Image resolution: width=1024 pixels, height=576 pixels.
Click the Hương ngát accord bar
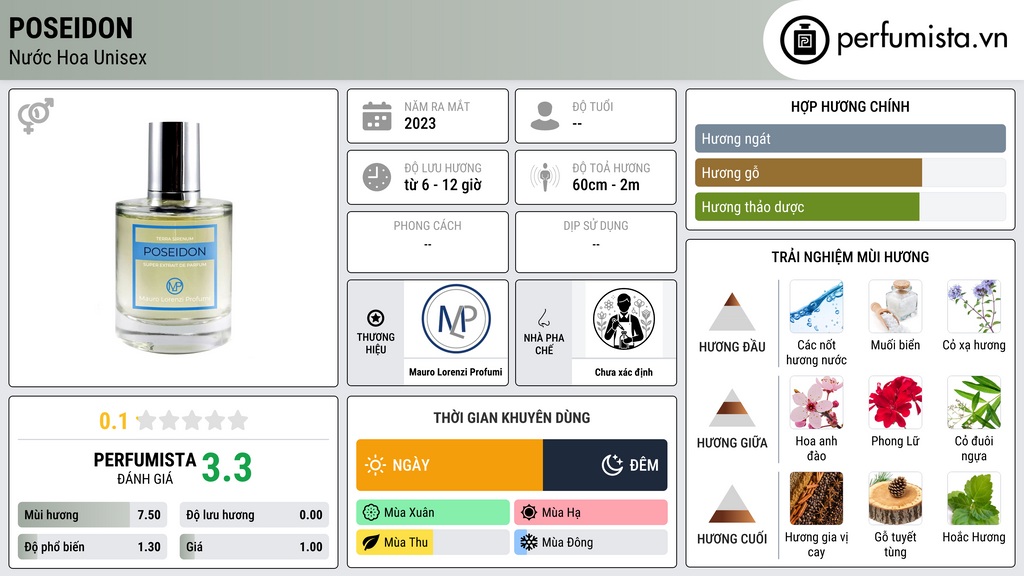pos(850,138)
